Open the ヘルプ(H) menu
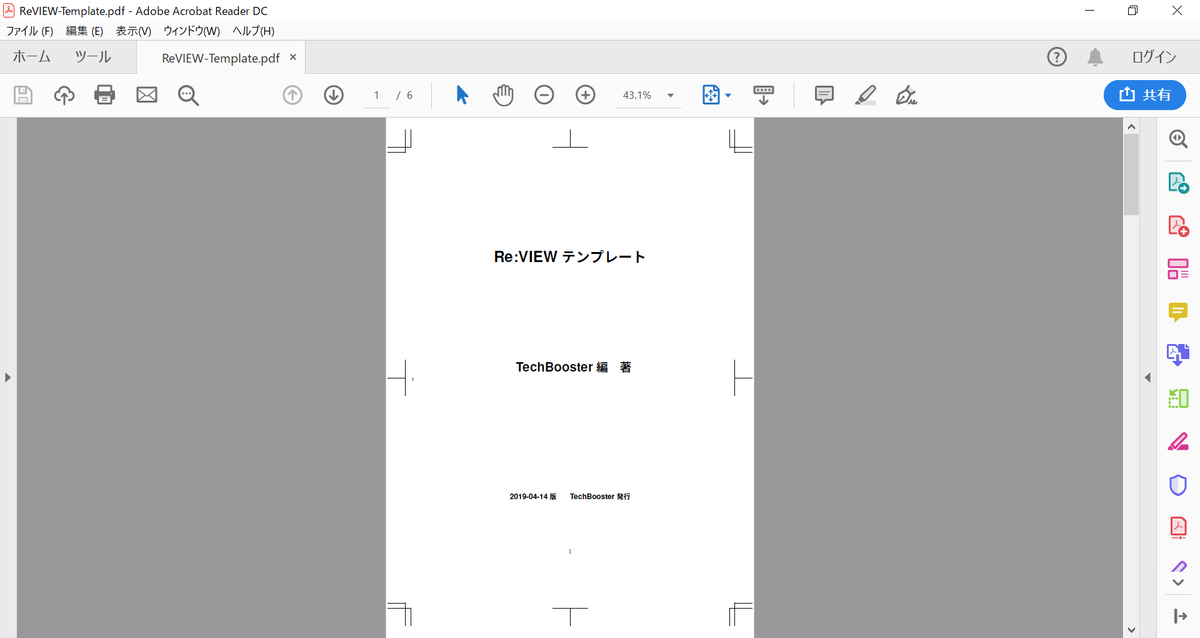This screenshot has width=1200, height=638. click(253, 31)
